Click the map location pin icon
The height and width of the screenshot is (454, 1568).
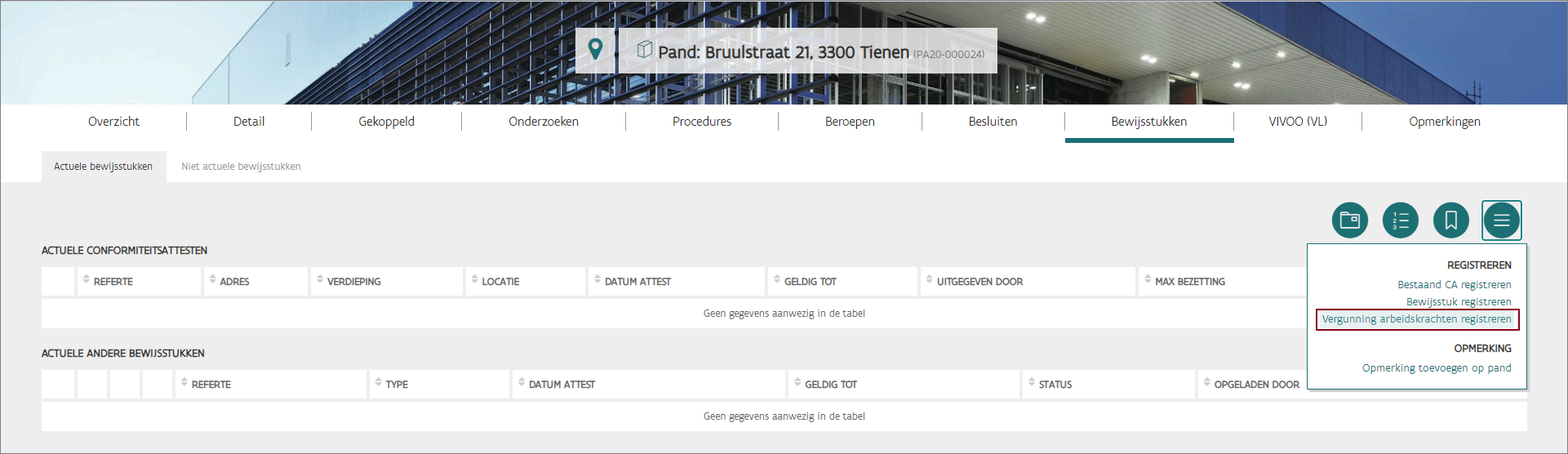tap(596, 50)
